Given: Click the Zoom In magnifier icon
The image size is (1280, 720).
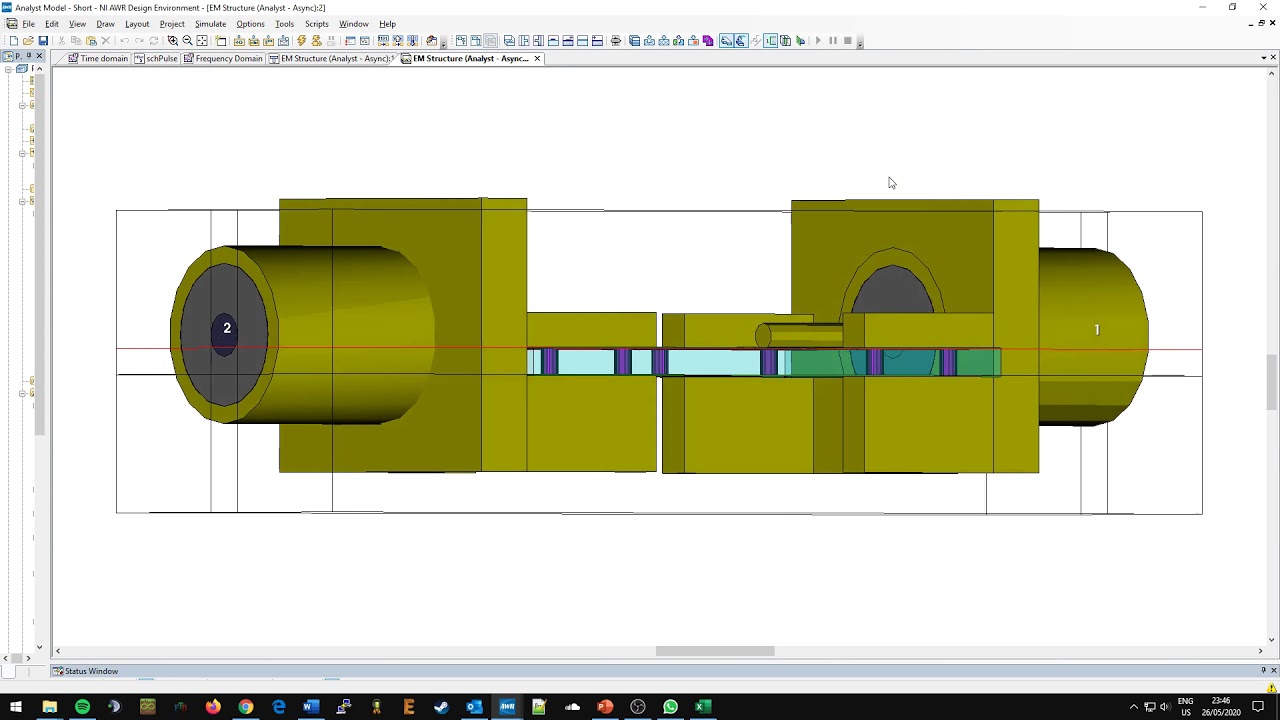Looking at the screenshot, I should [172, 41].
